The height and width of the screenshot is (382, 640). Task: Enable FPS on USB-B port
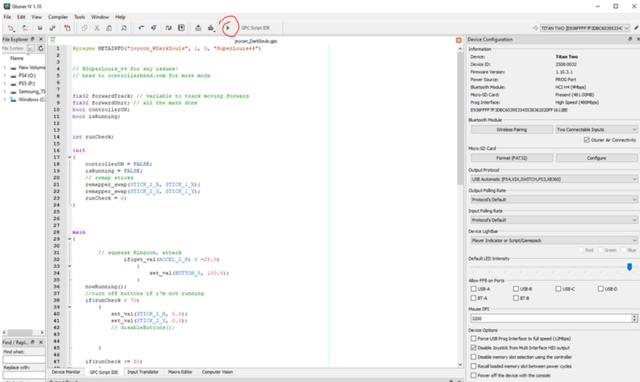tap(516, 289)
